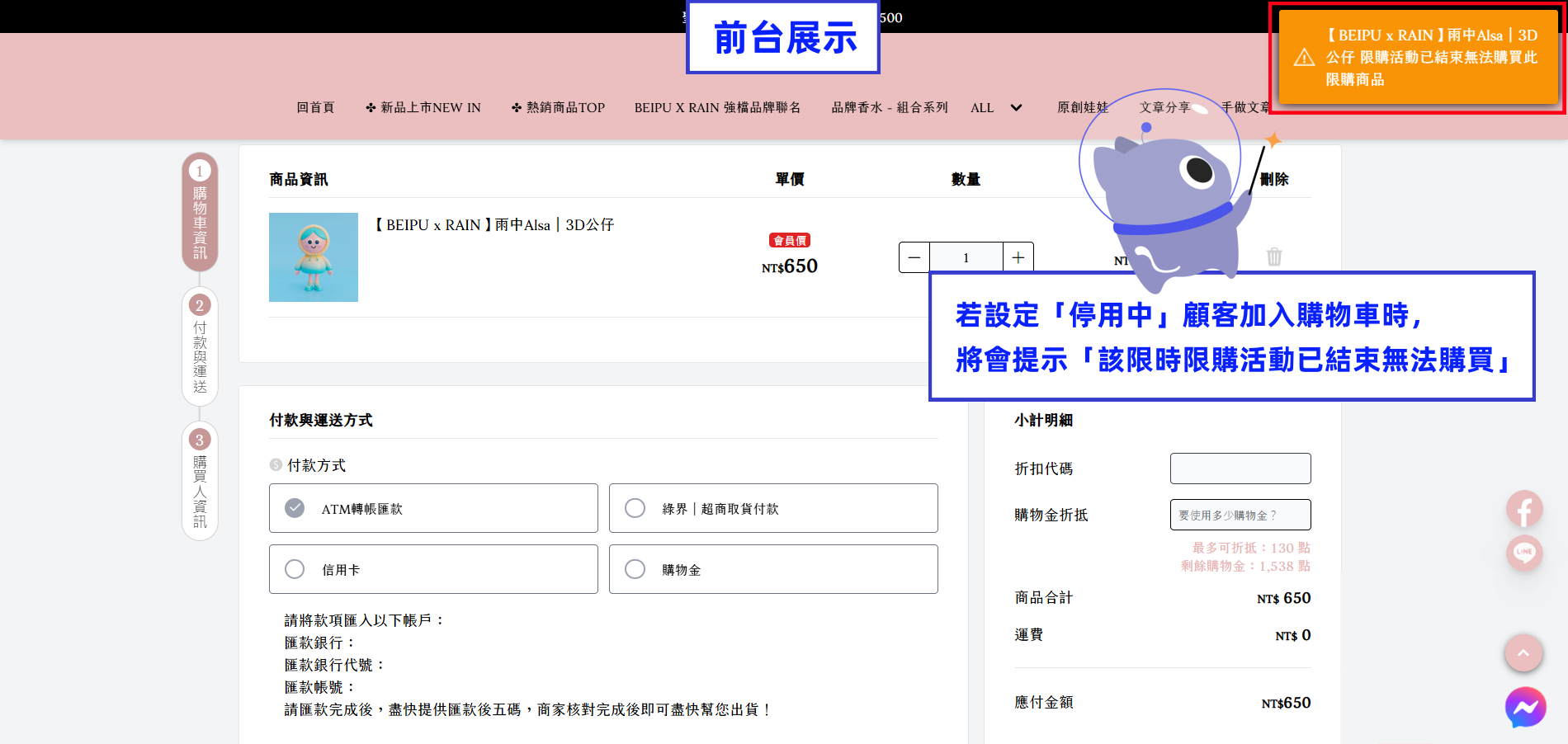Click the 會員價 badge
Screen dimensions: 1568x744
tap(790, 240)
